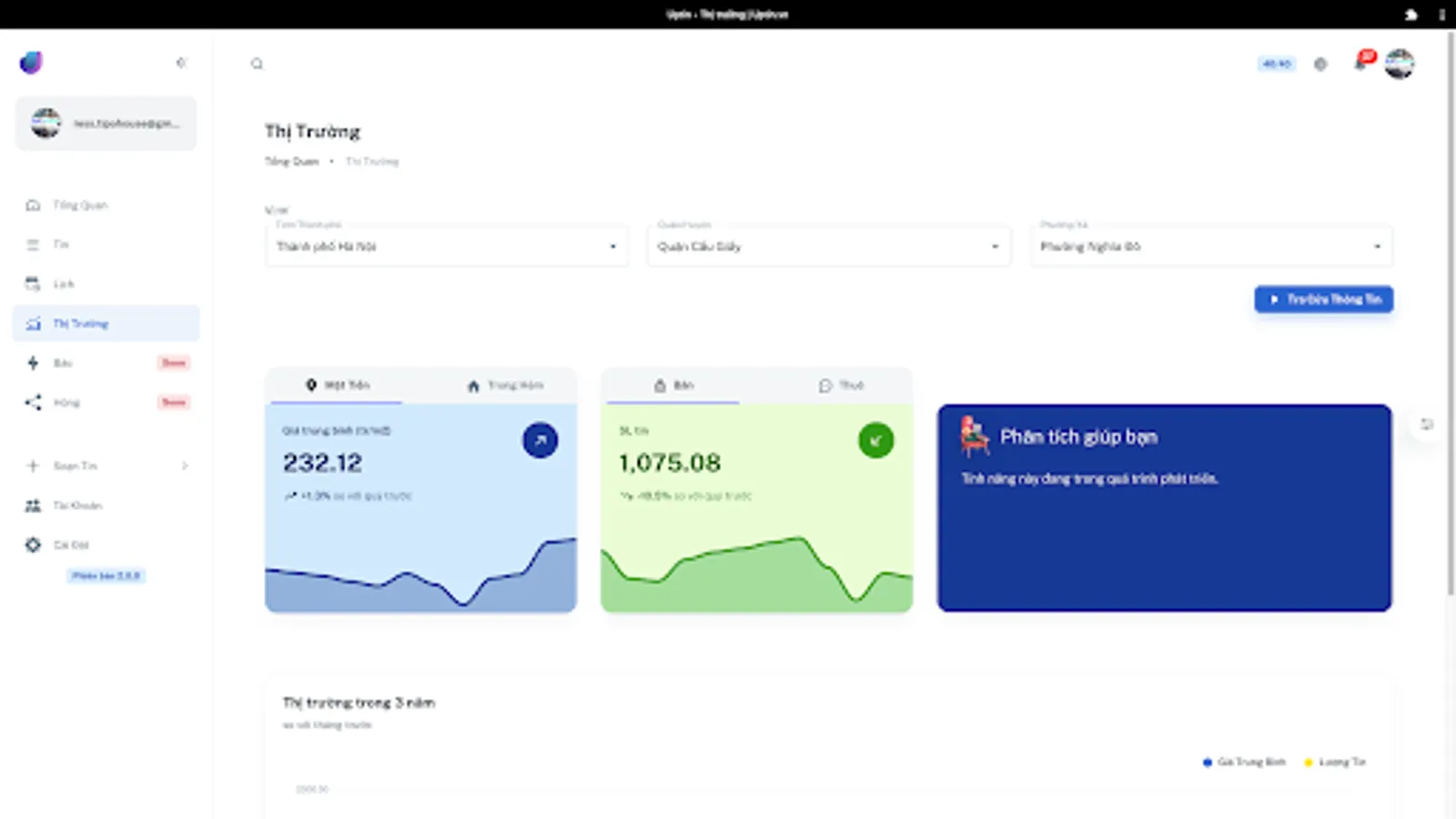Click the Thị trường trong 3 năm heading

(359, 703)
